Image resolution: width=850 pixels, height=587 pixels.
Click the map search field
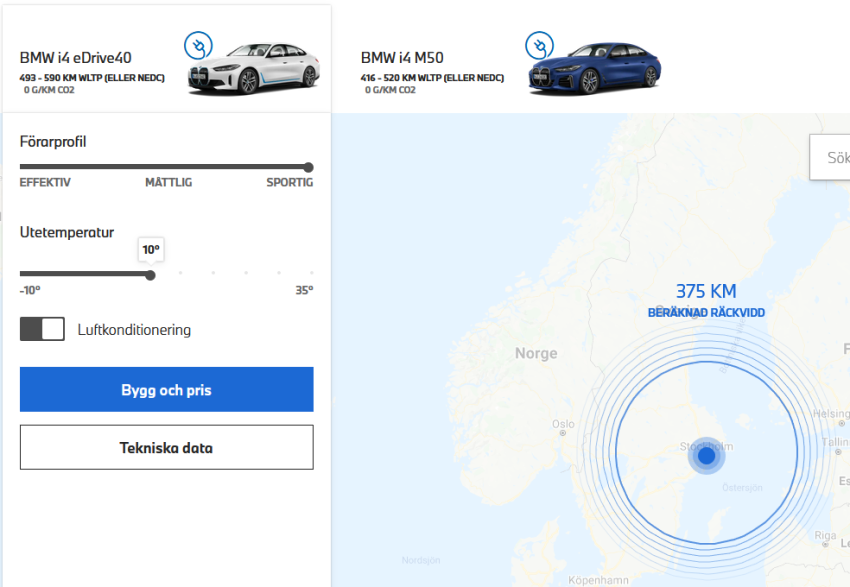(x=830, y=158)
